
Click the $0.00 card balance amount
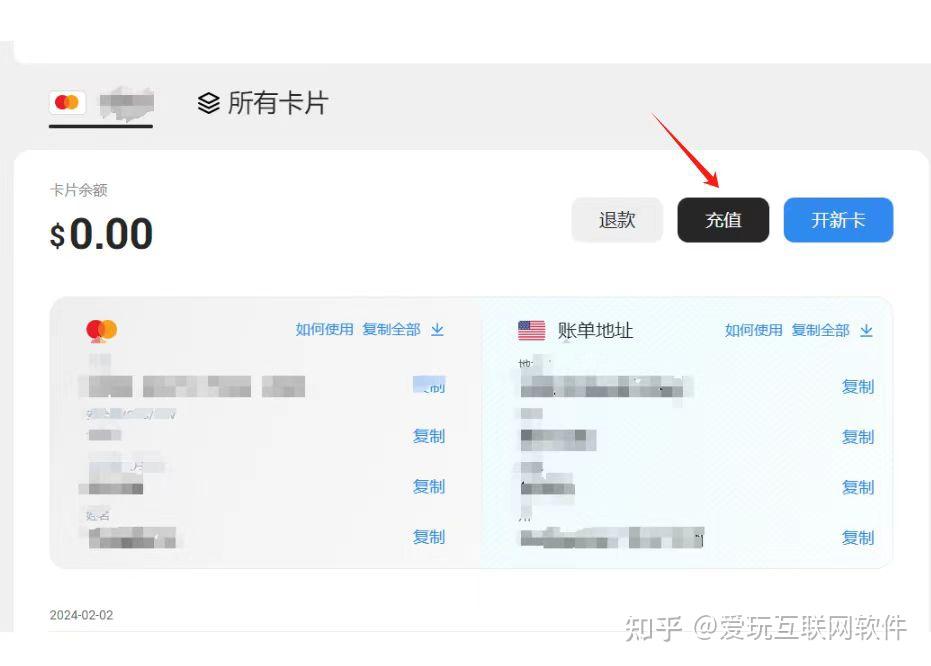[102, 233]
